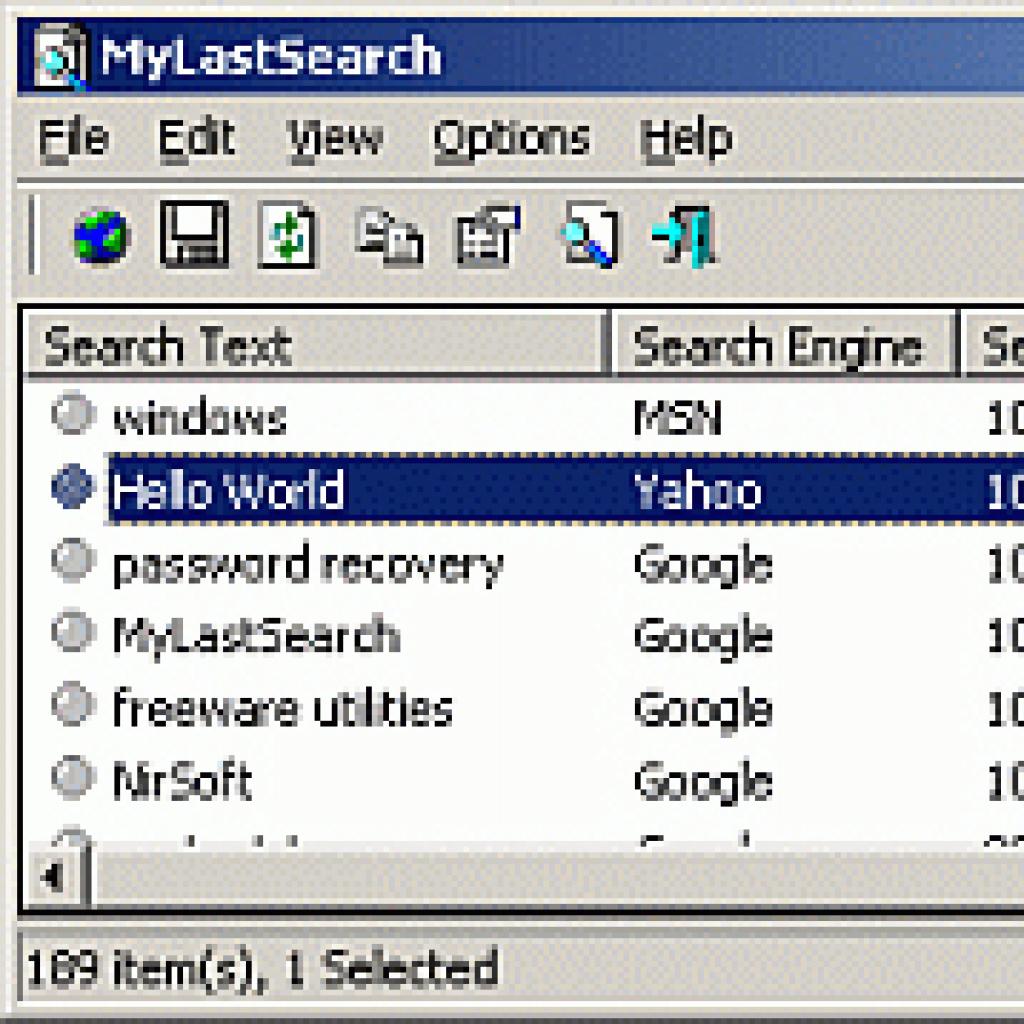
Task: Click "Google" in the password recovery row
Action: [x=703, y=565]
